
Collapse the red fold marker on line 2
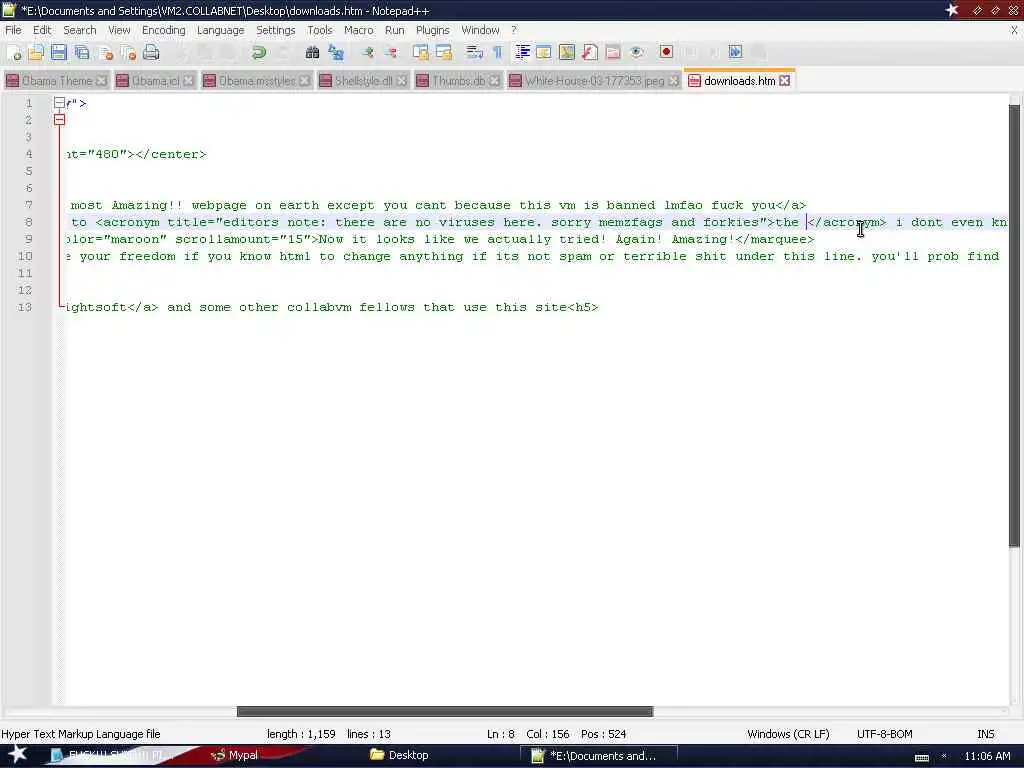click(x=59, y=120)
